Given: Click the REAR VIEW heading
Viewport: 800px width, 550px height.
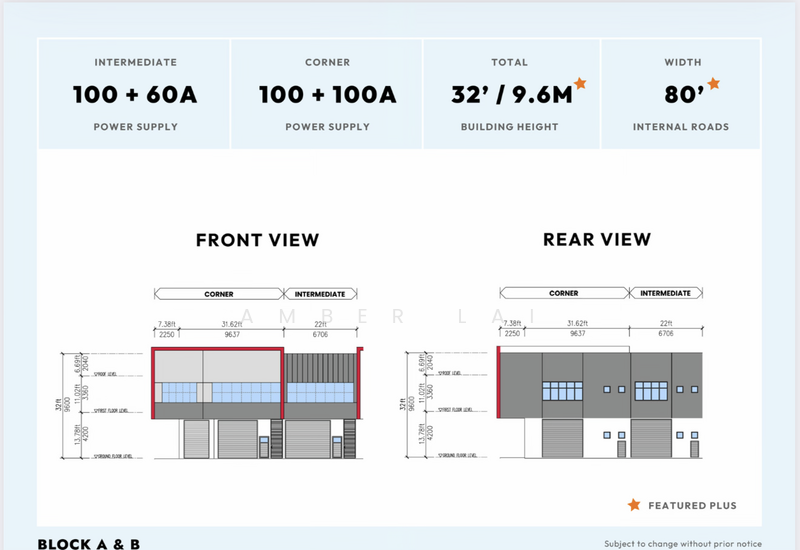Looking at the screenshot, I should (596, 240).
